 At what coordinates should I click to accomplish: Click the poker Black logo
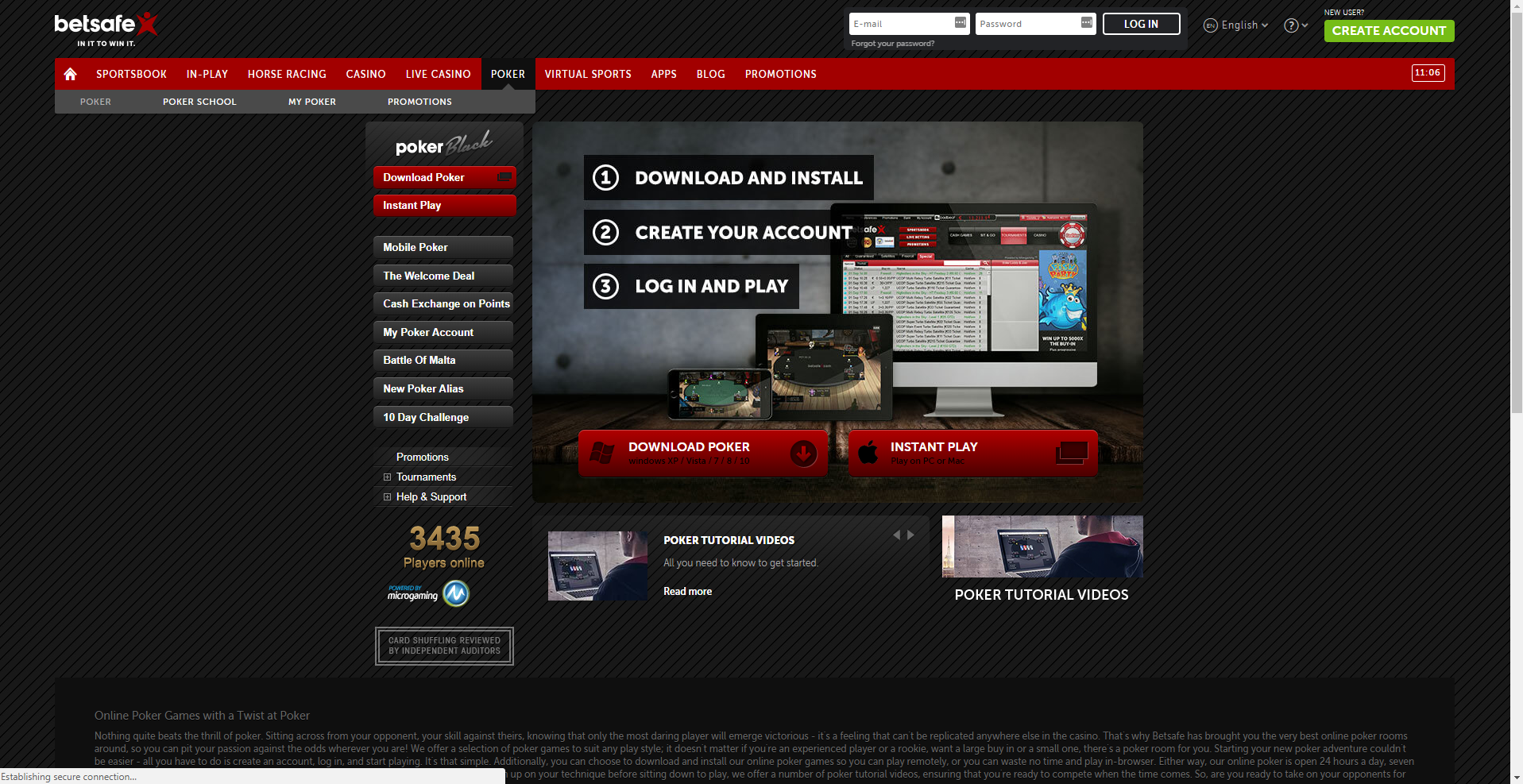click(x=443, y=145)
